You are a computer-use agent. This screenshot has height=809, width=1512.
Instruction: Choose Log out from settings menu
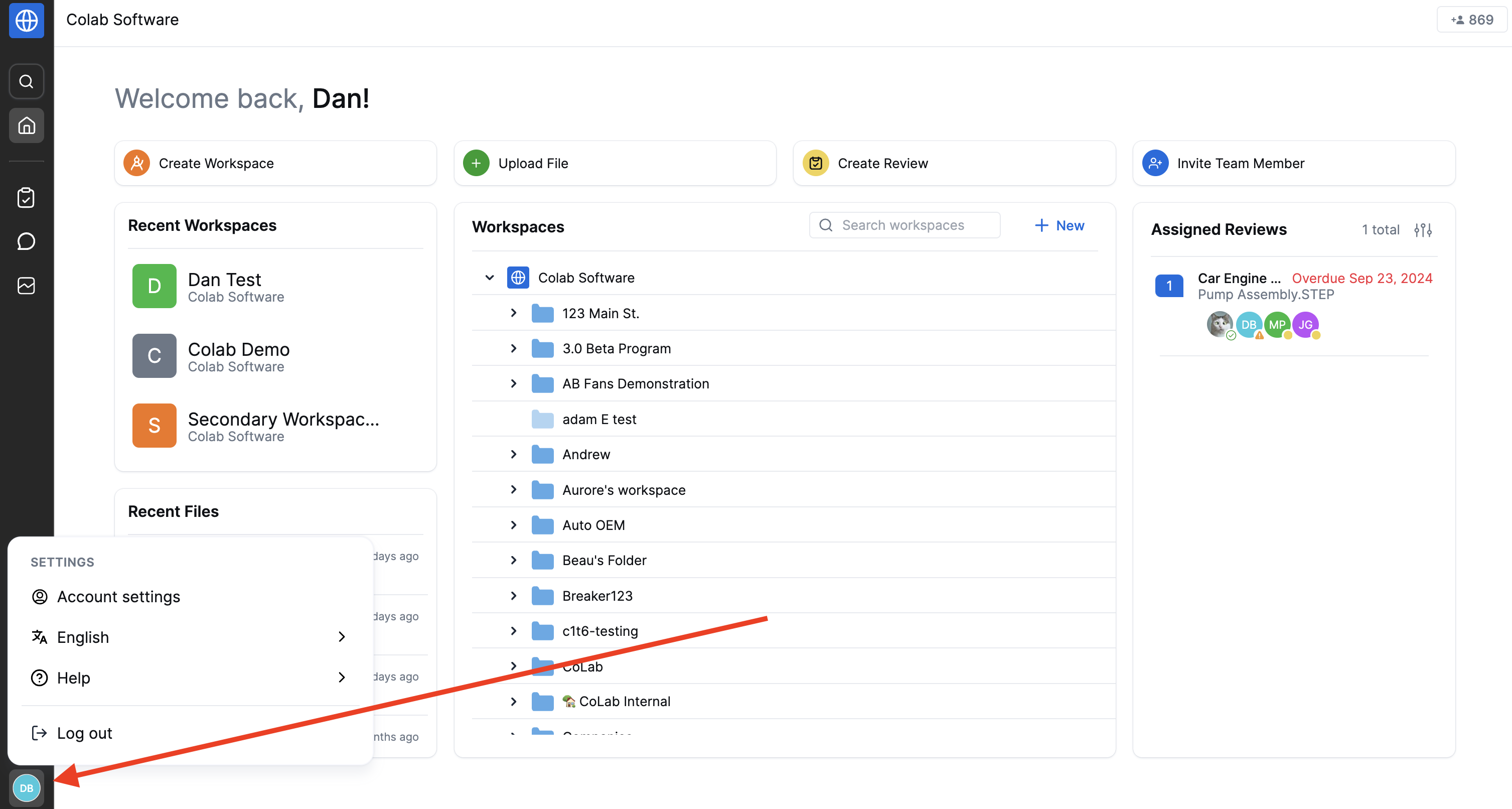pos(190,733)
